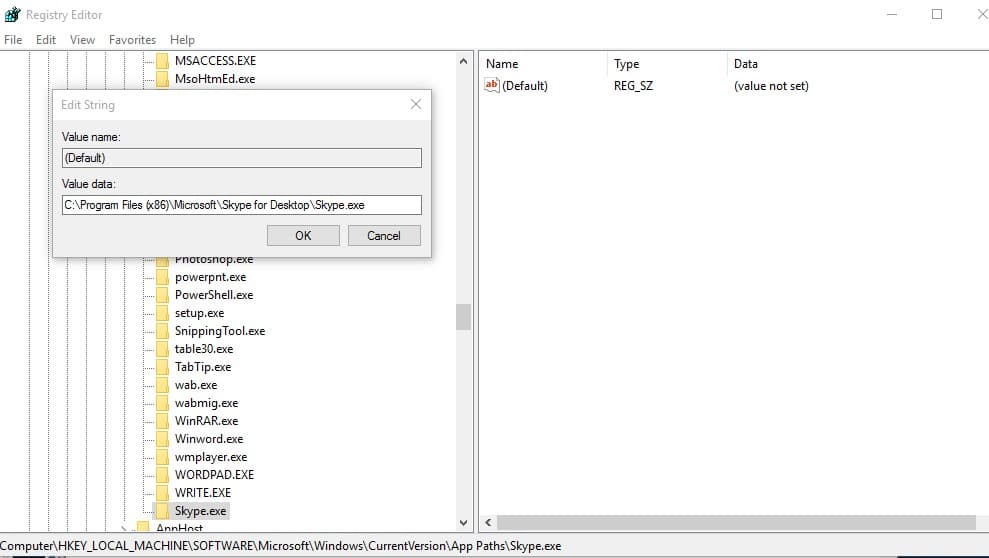Click the Value name field
The width and height of the screenshot is (989, 558).
click(242, 158)
